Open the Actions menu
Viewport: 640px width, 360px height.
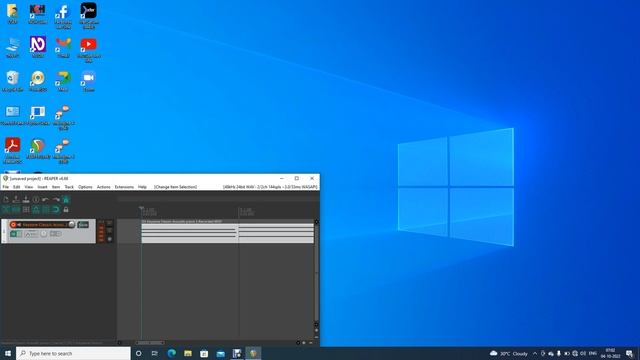(104, 187)
